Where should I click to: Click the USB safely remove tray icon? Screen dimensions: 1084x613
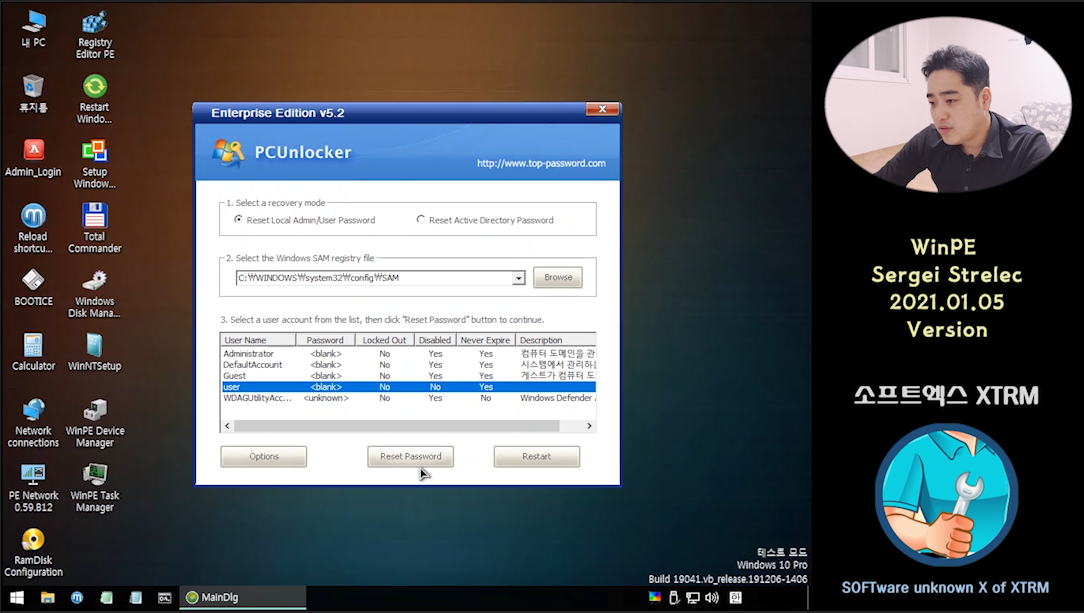(674, 597)
